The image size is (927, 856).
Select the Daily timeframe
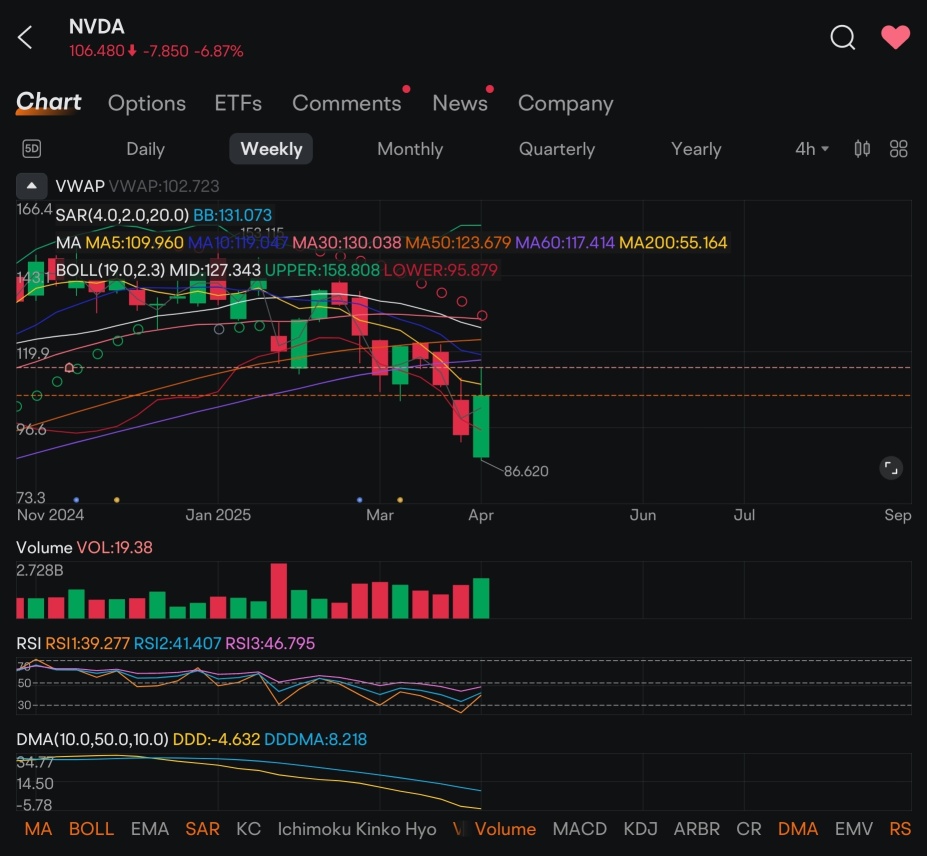click(145, 149)
